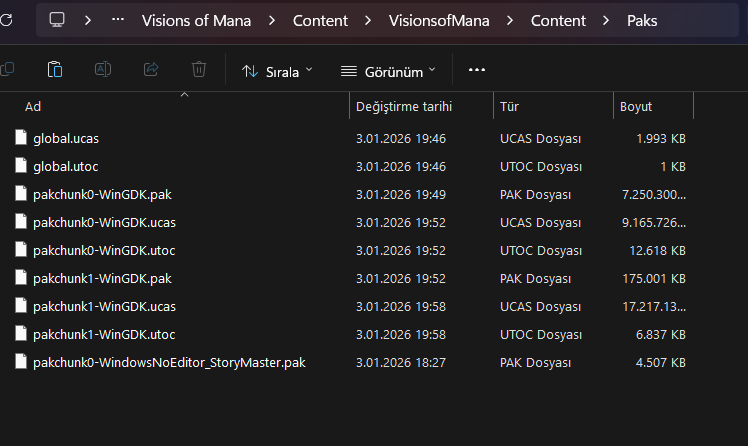Image resolution: width=748 pixels, height=446 pixels.
Task: Click the Share icon in toolbar
Action: [151, 70]
